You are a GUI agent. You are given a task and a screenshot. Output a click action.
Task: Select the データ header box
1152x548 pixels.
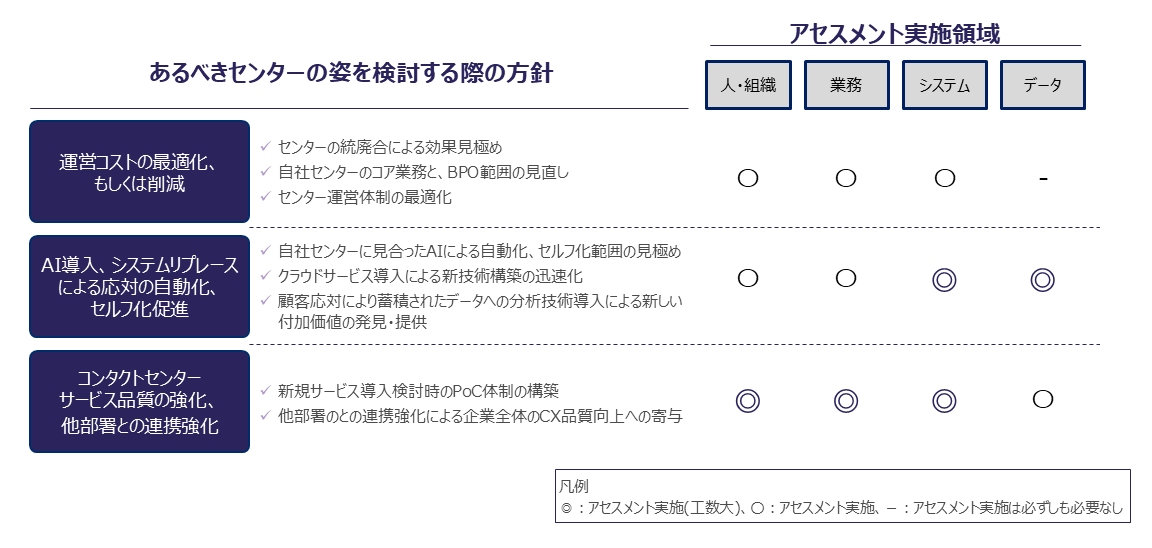(x=1042, y=86)
